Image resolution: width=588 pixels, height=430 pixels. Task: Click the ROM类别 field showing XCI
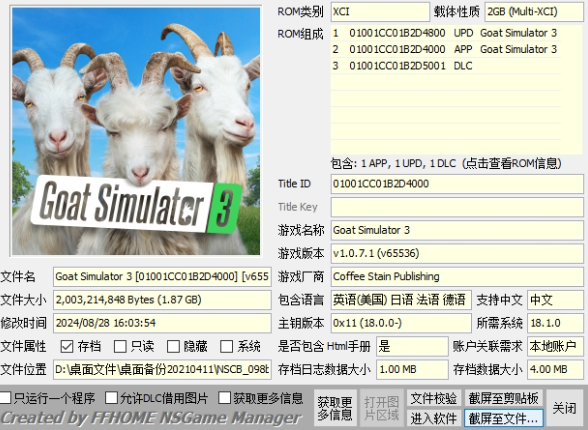pos(380,12)
